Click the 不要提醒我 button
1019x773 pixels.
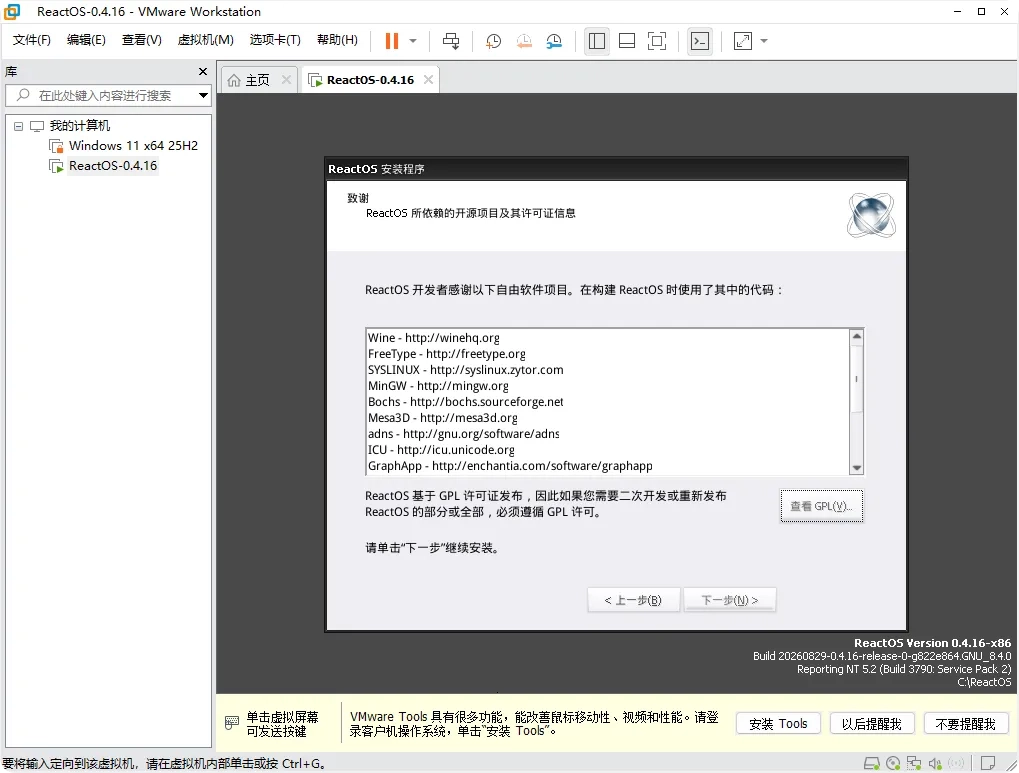pos(965,724)
